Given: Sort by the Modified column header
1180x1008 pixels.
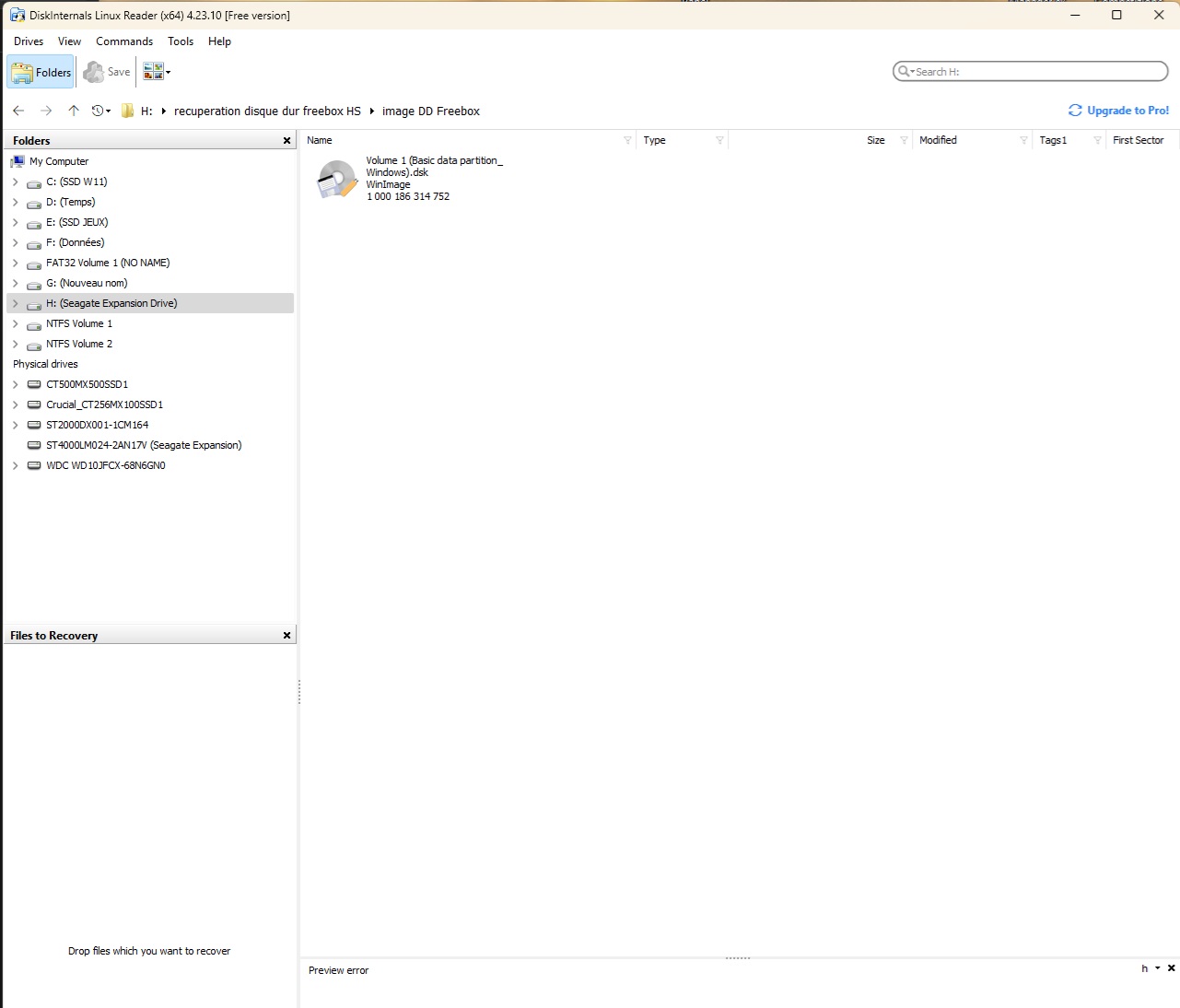Looking at the screenshot, I should (x=938, y=140).
